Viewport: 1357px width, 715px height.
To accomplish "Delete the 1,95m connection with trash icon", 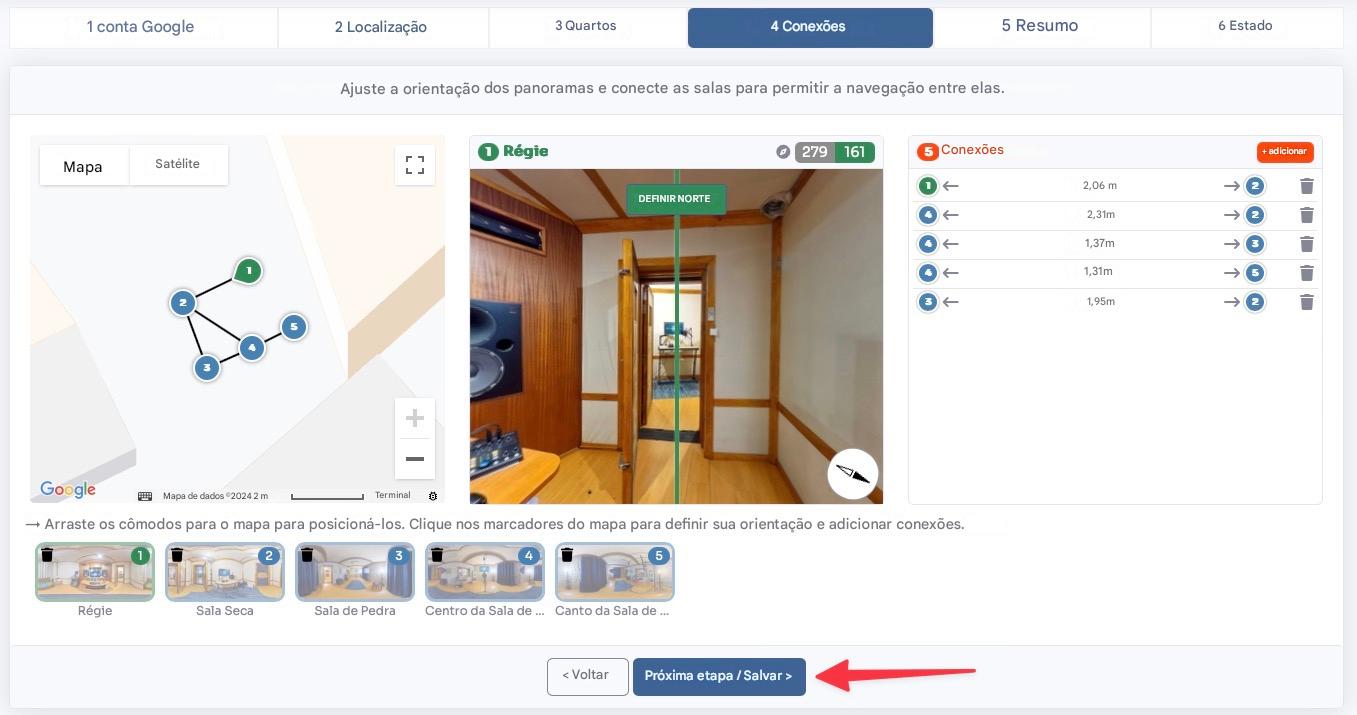I will (x=1306, y=302).
